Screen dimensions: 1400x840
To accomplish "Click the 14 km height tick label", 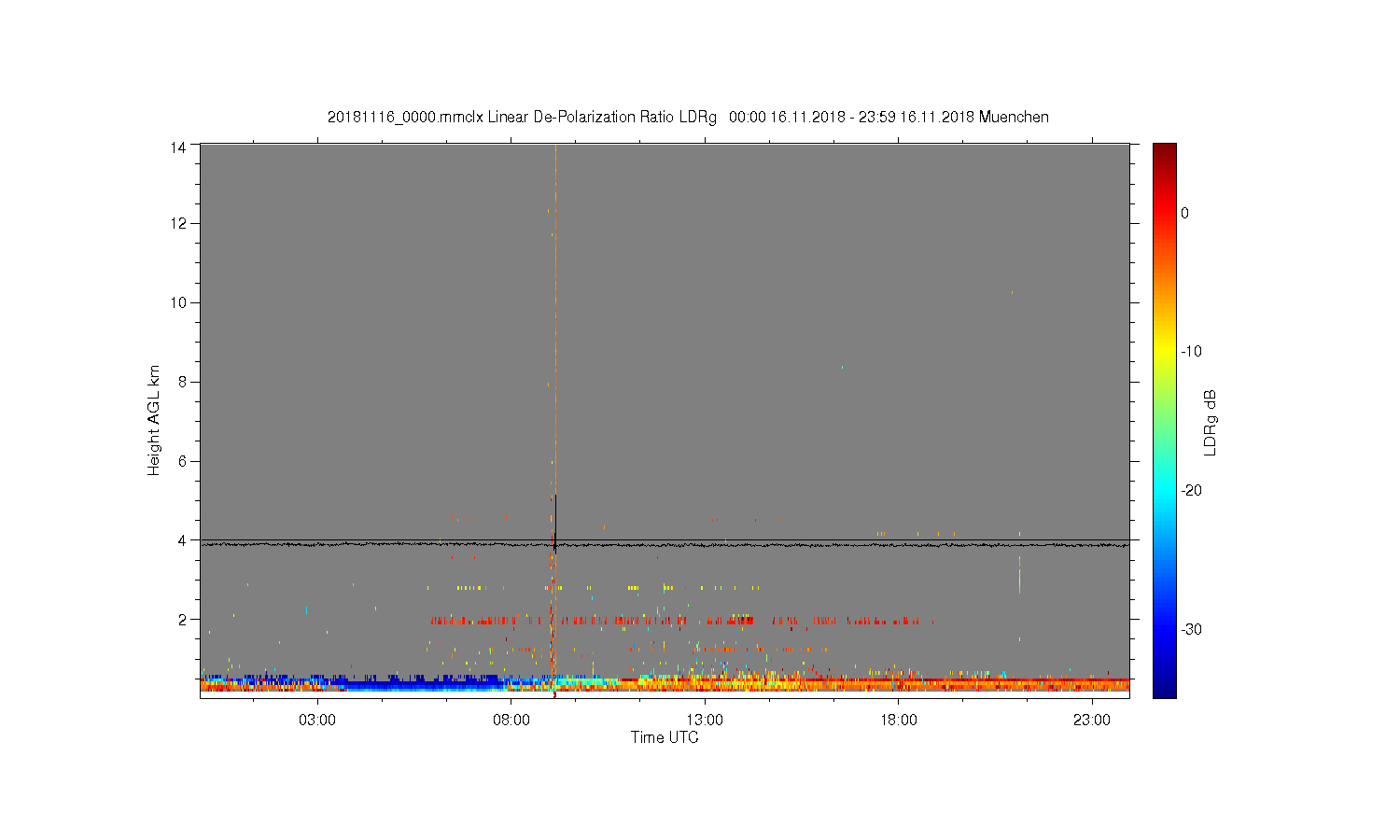I will pyautogui.click(x=178, y=147).
